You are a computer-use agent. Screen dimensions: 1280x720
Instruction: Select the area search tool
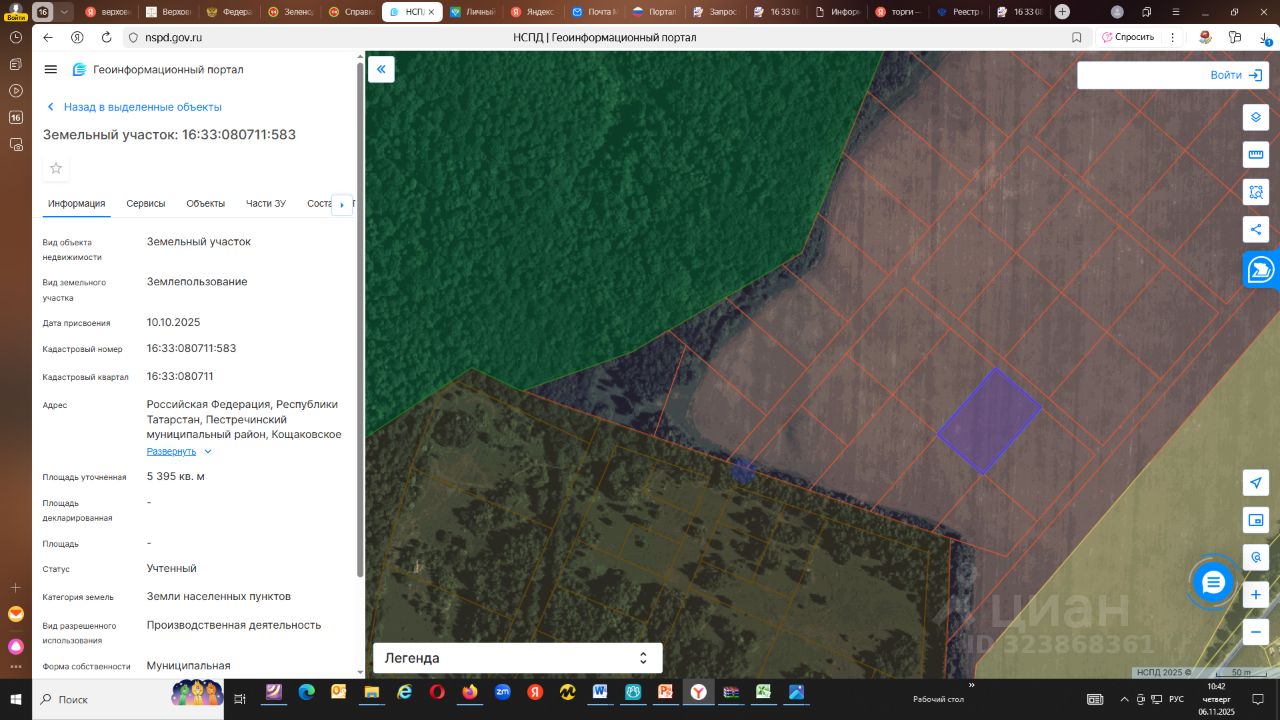click(x=1256, y=192)
